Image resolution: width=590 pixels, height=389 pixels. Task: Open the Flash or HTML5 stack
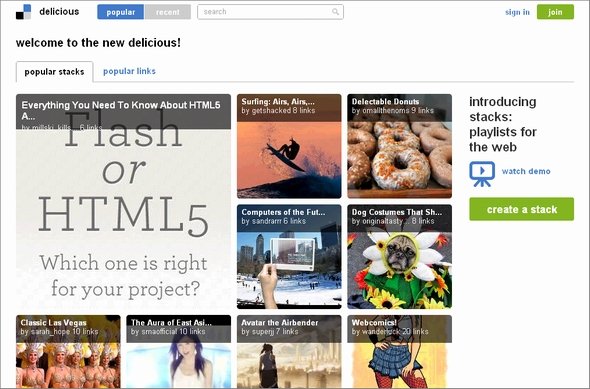point(123,201)
